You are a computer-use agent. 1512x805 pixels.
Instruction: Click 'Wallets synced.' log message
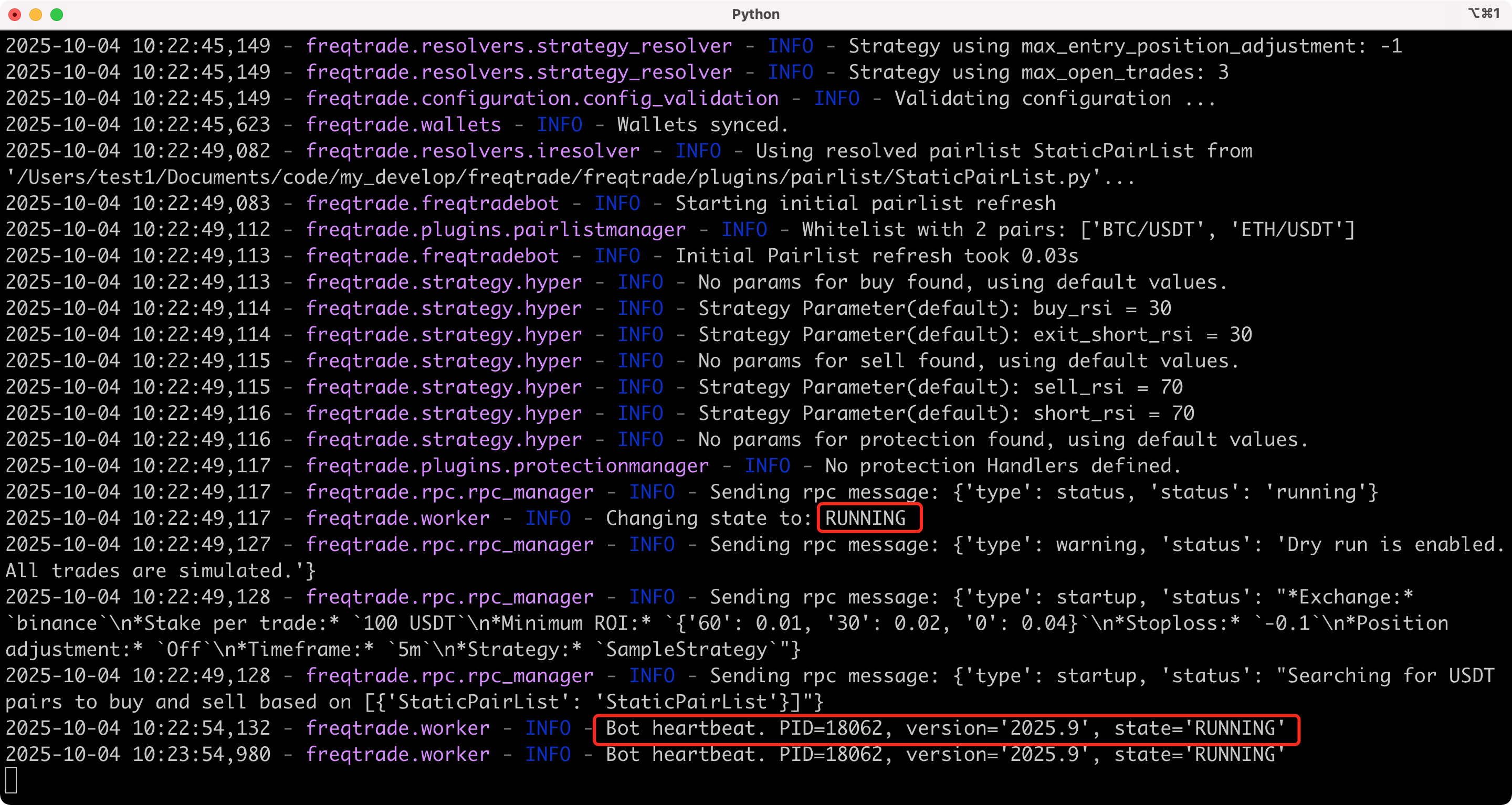[x=702, y=124]
